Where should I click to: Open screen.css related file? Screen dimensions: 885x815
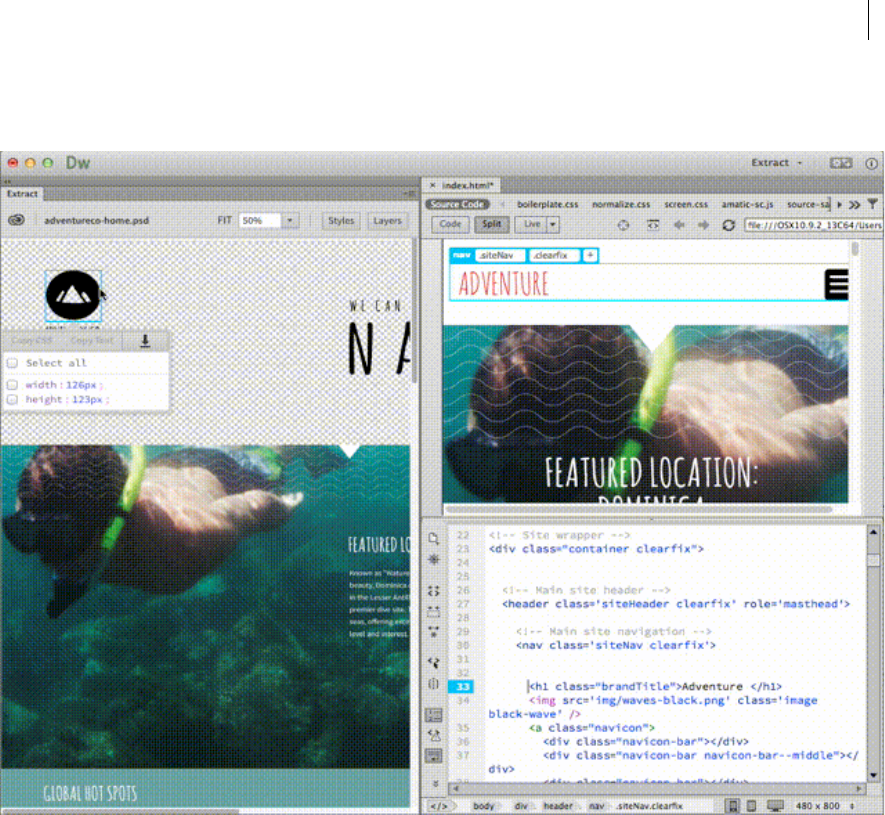[686, 204]
